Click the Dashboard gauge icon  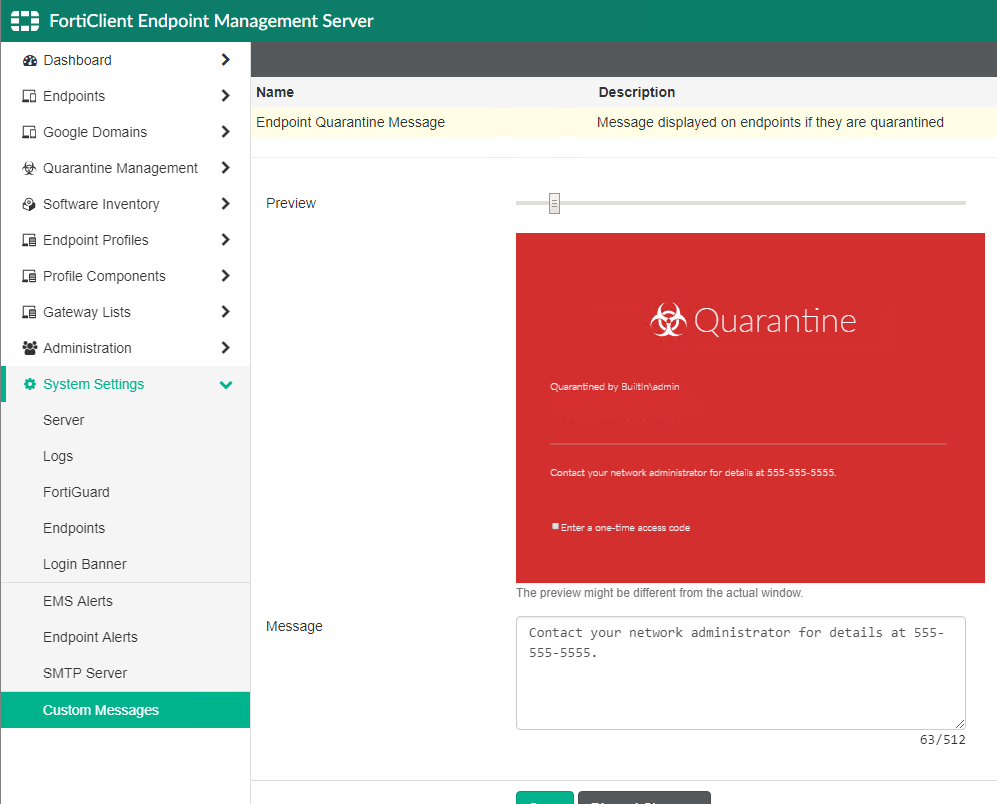[x=29, y=60]
